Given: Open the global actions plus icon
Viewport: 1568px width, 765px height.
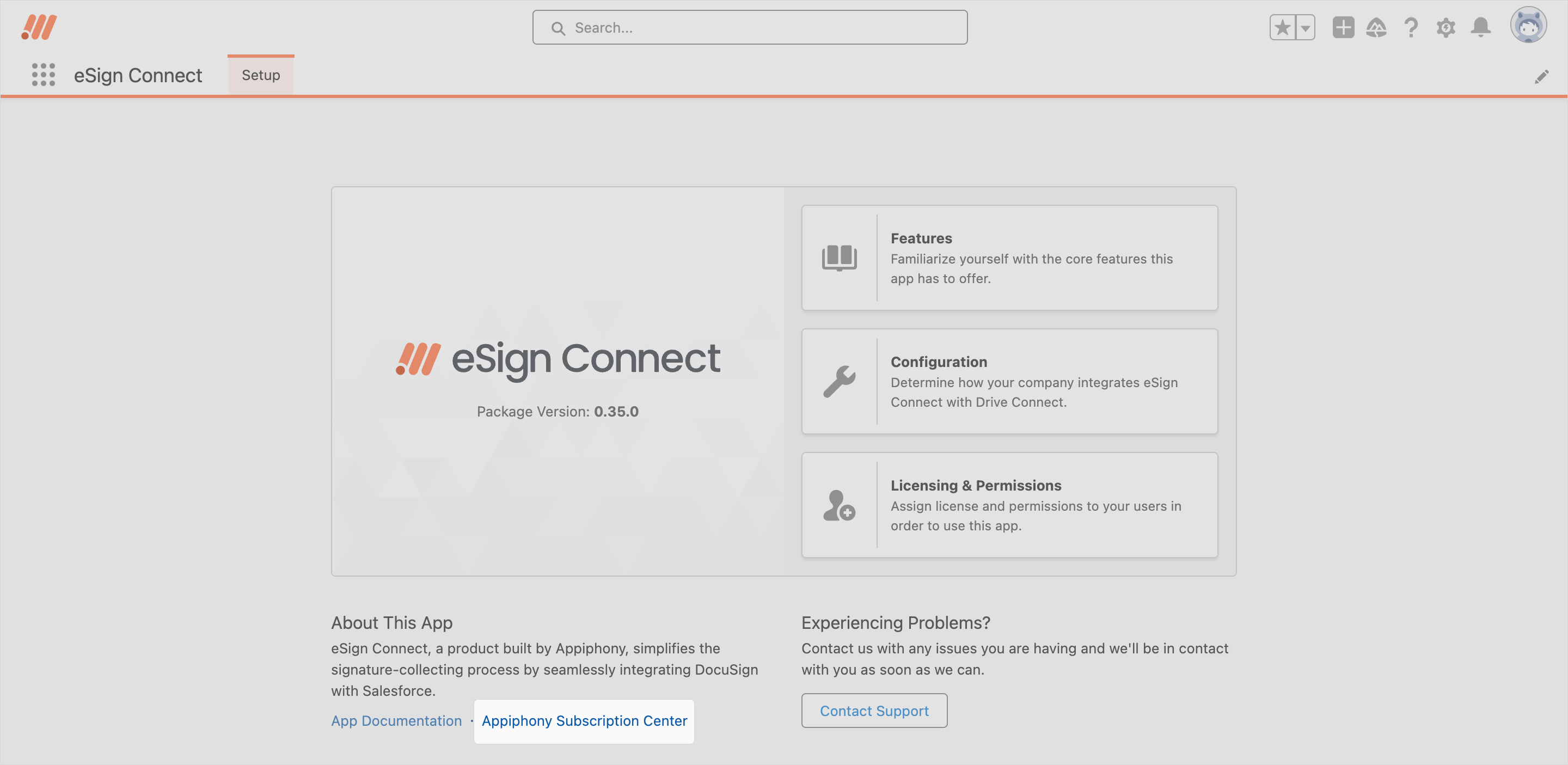Looking at the screenshot, I should (1343, 27).
